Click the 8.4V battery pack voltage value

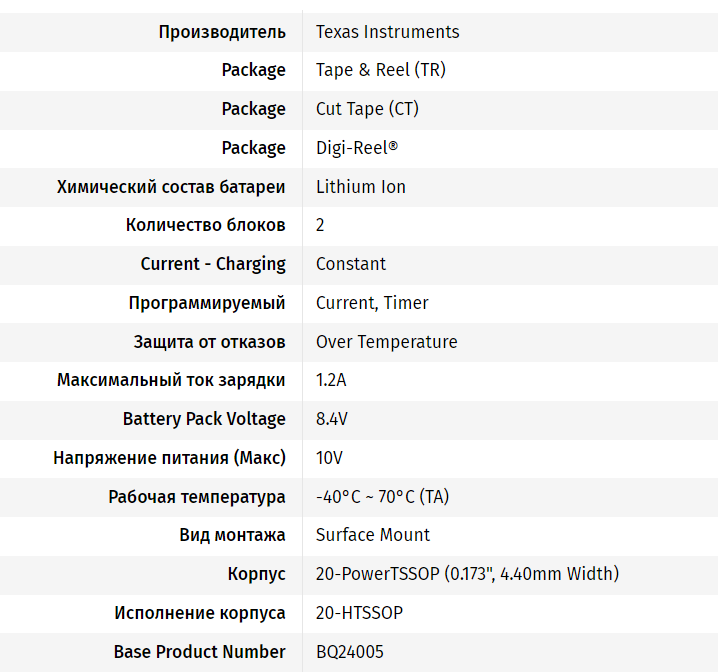[x=331, y=419]
